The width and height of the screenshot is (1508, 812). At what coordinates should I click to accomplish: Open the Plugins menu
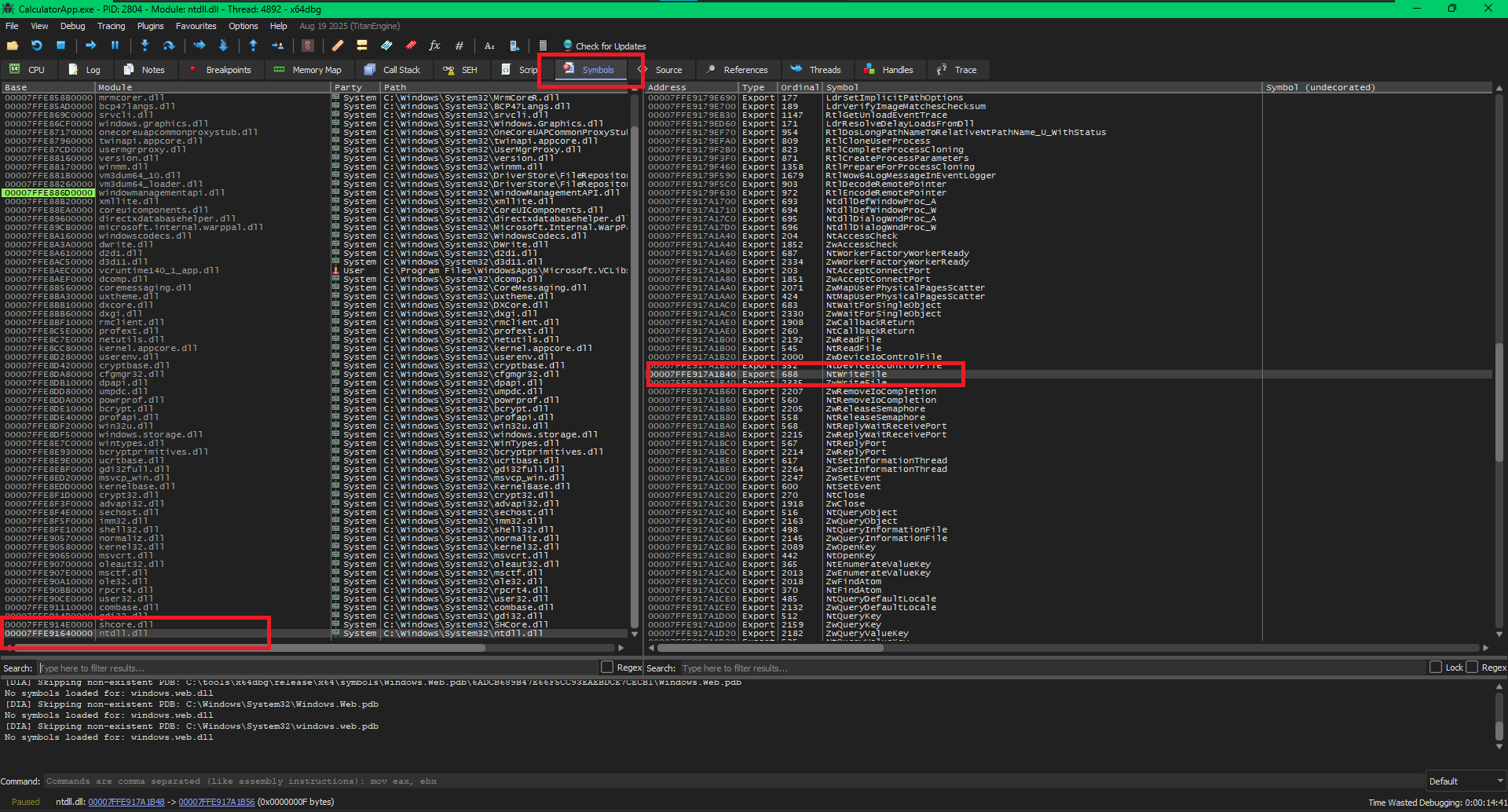coord(150,26)
